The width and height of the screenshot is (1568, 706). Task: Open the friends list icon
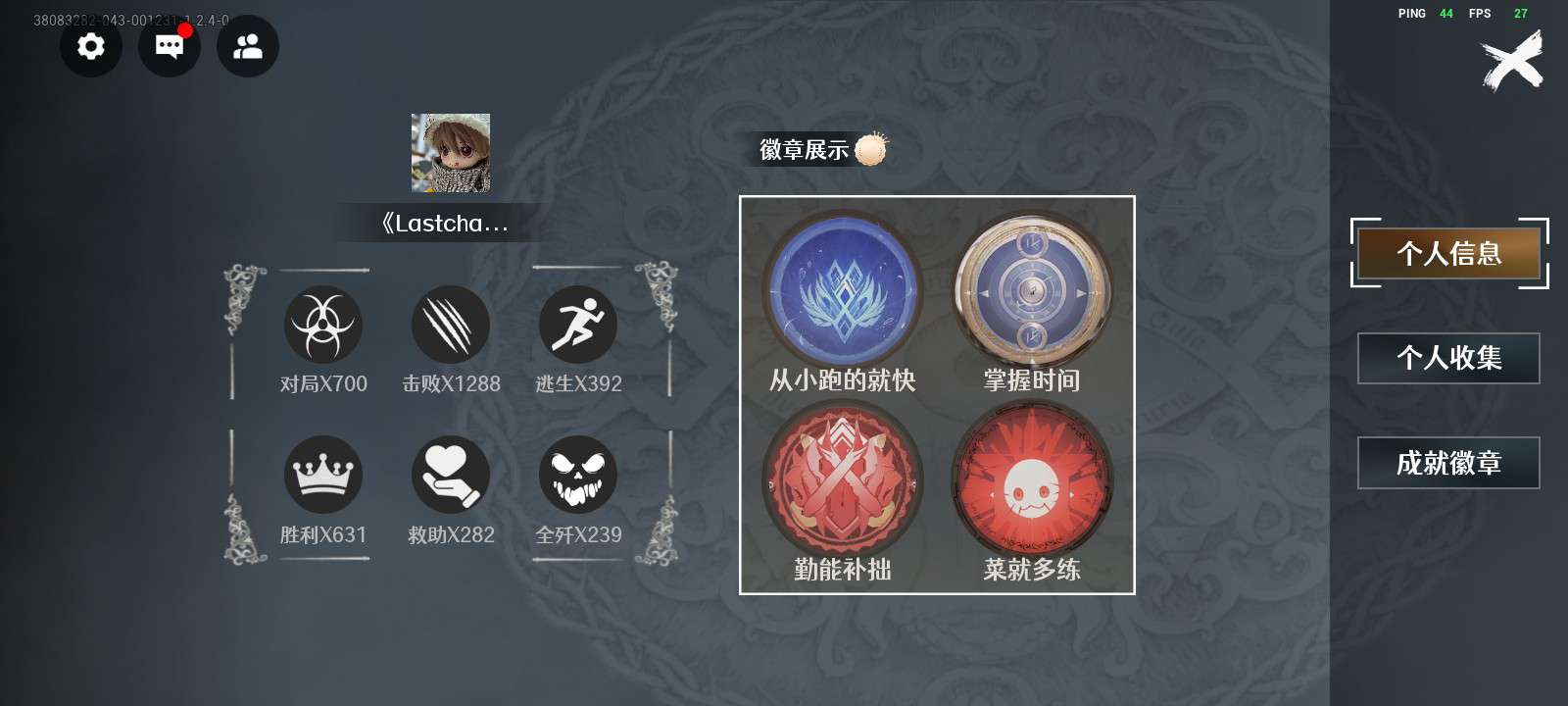[x=248, y=46]
